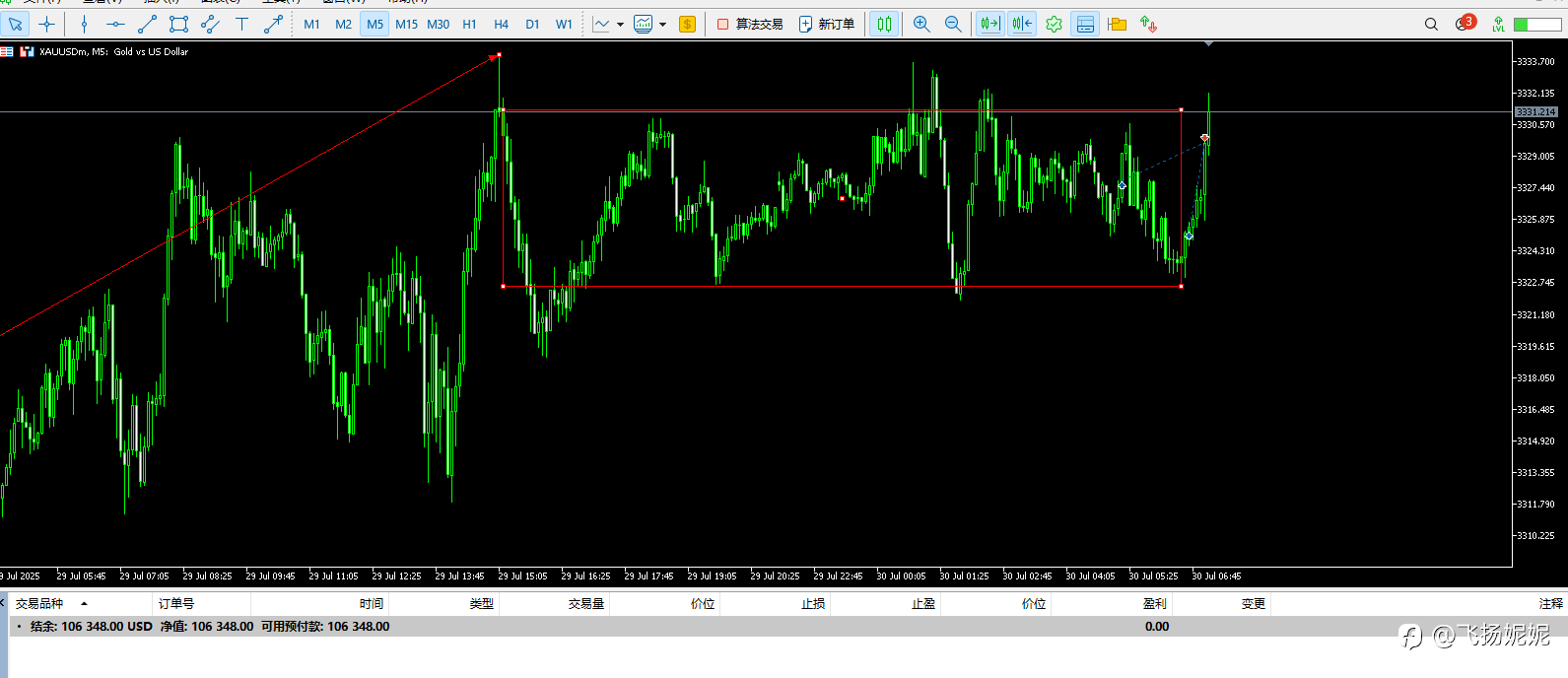Screen dimensions: 1568x678
Task: Click the XAUUSDm, M5 chart title
Action: [113, 51]
